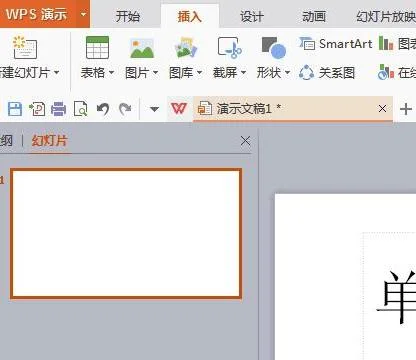Open the WPS 演示 application menu

[x=37, y=14]
